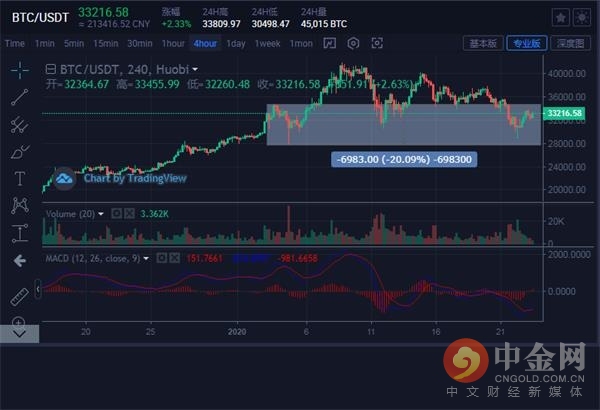
Task: Click the back arrow icon
Action: pyautogui.click(x=20, y=261)
